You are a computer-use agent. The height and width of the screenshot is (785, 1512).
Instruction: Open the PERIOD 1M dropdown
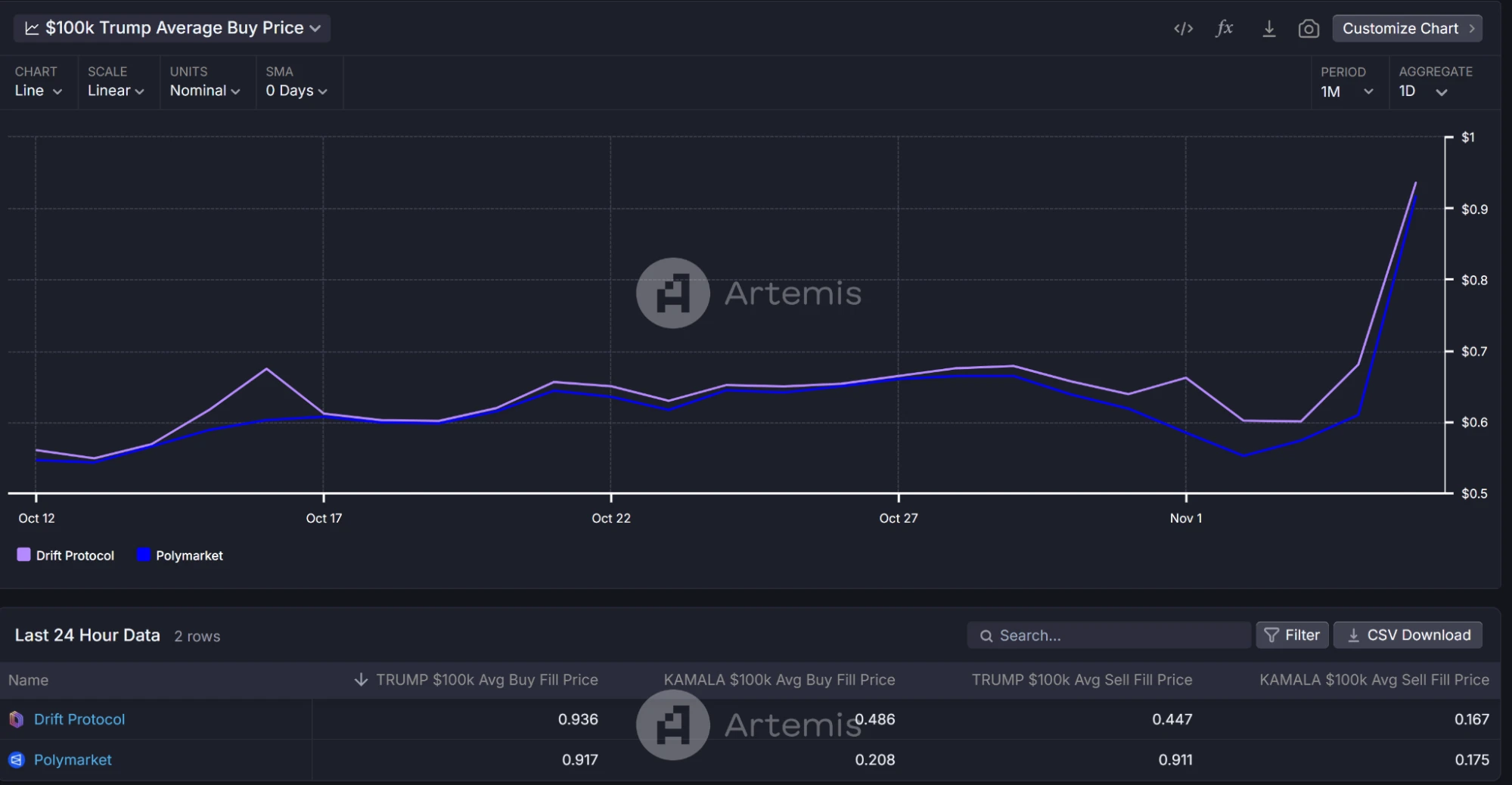(x=1347, y=92)
